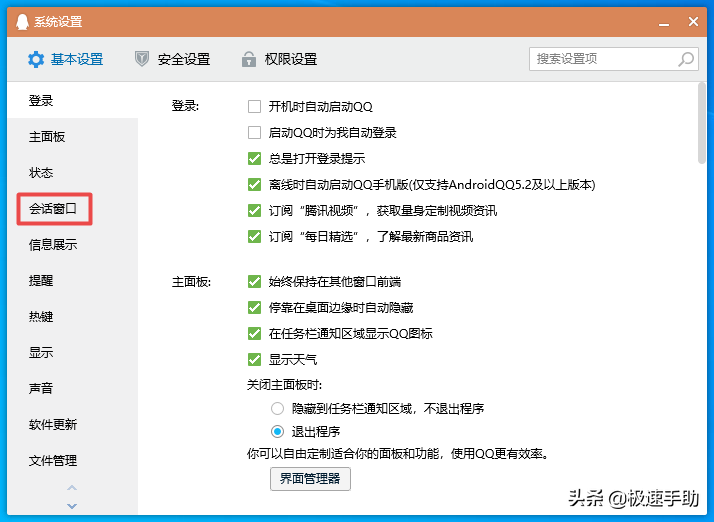Viewport: 714px width, 522px height.
Task: Click the vertical scrollbar thumb
Action: click(x=702, y=123)
